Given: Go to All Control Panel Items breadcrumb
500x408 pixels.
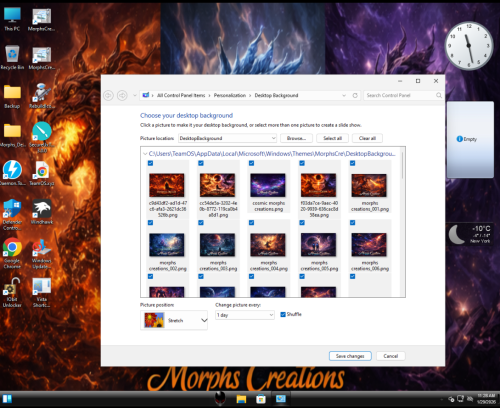Looking at the screenshot, I should 181,95.
